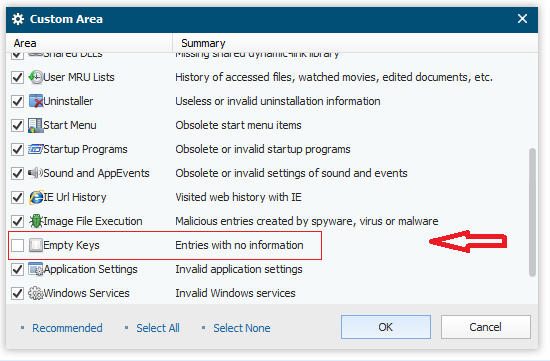Click the Recommended link
The height and width of the screenshot is (361, 550).
coord(67,328)
